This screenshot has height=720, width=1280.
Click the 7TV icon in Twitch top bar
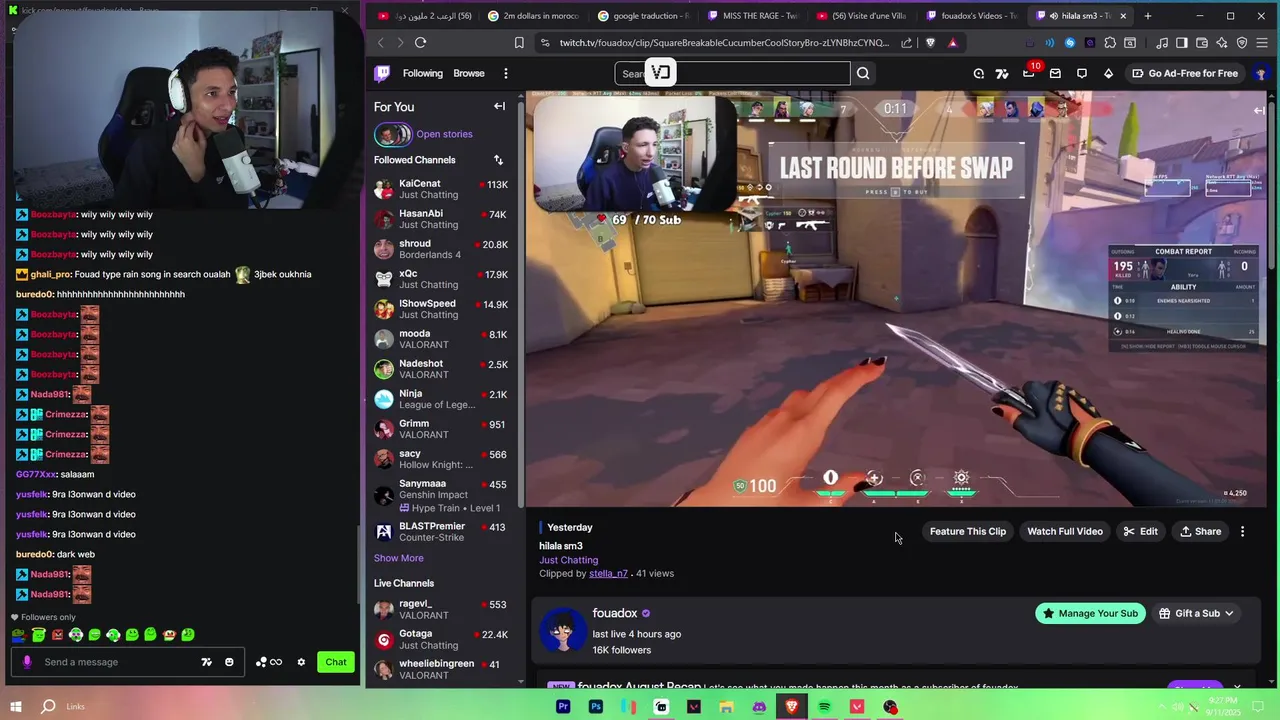(x=1002, y=73)
